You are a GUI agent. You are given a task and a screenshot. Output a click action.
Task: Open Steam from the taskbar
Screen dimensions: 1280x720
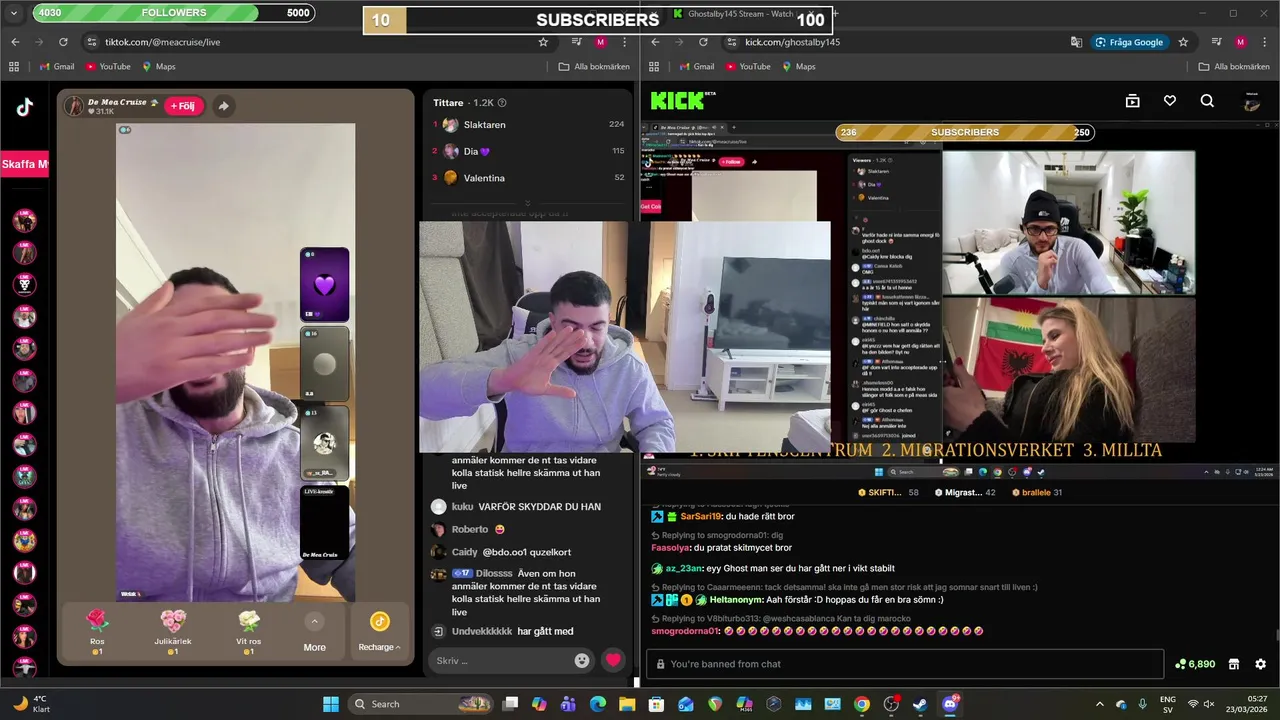click(x=920, y=704)
